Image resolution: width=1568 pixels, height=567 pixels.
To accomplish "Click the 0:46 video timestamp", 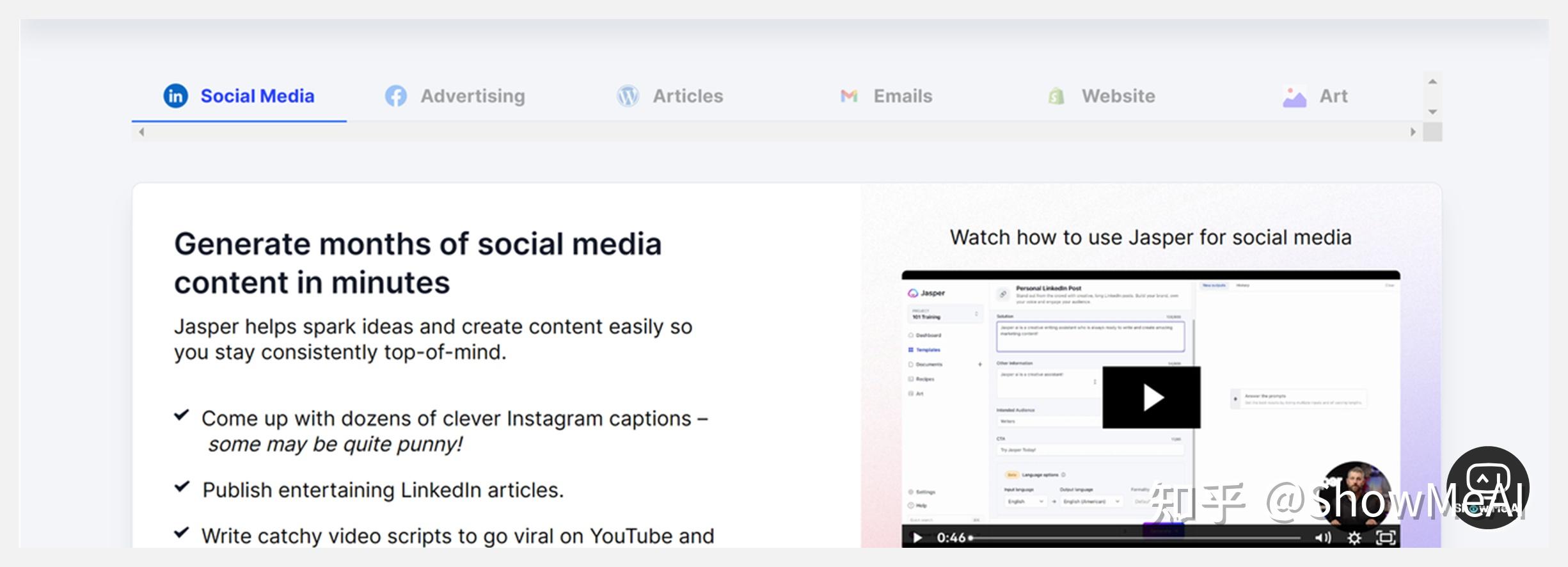I will click(x=951, y=538).
